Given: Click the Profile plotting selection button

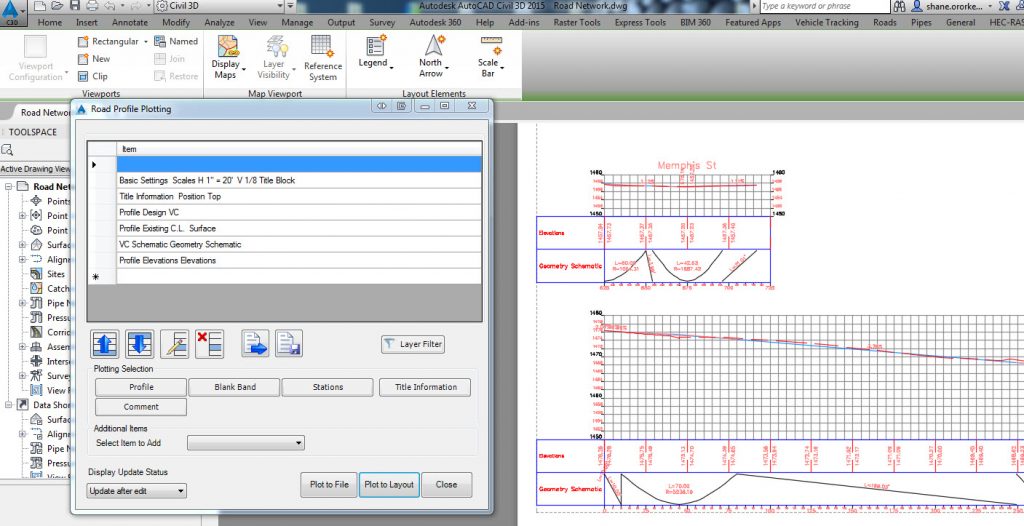Looking at the screenshot, I should [141, 387].
